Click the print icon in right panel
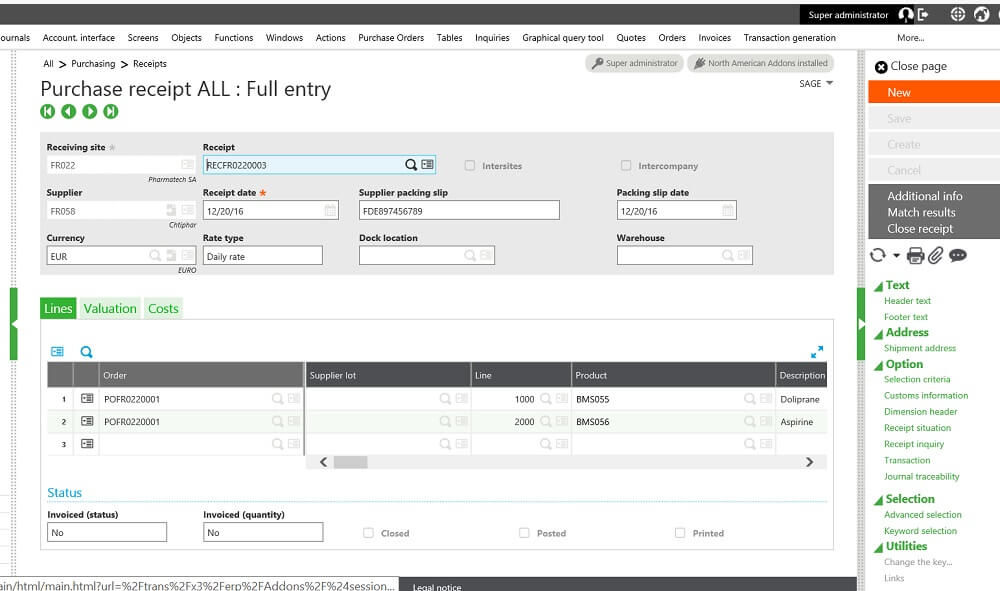 pyautogui.click(x=915, y=256)
